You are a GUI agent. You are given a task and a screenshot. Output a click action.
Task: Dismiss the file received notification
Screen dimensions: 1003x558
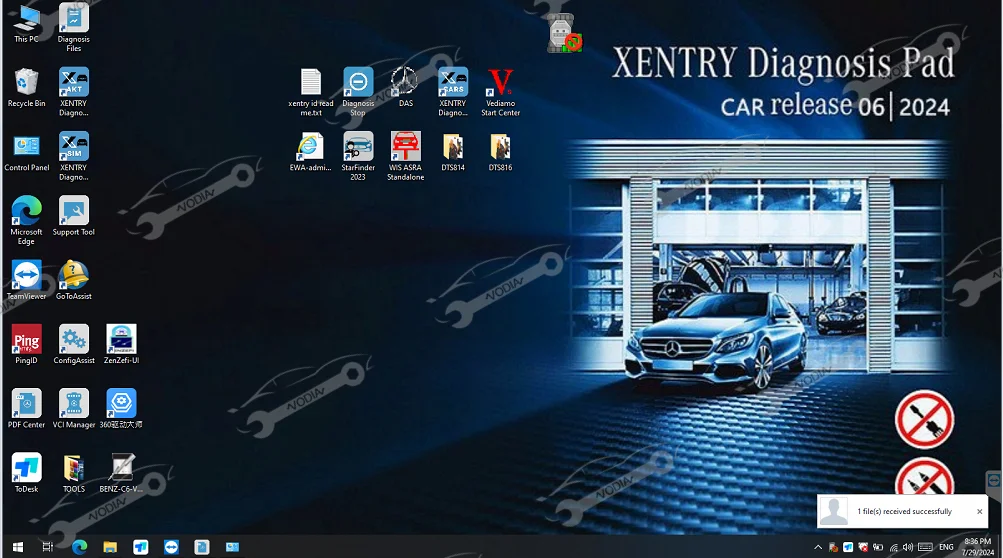pos(979,511)
